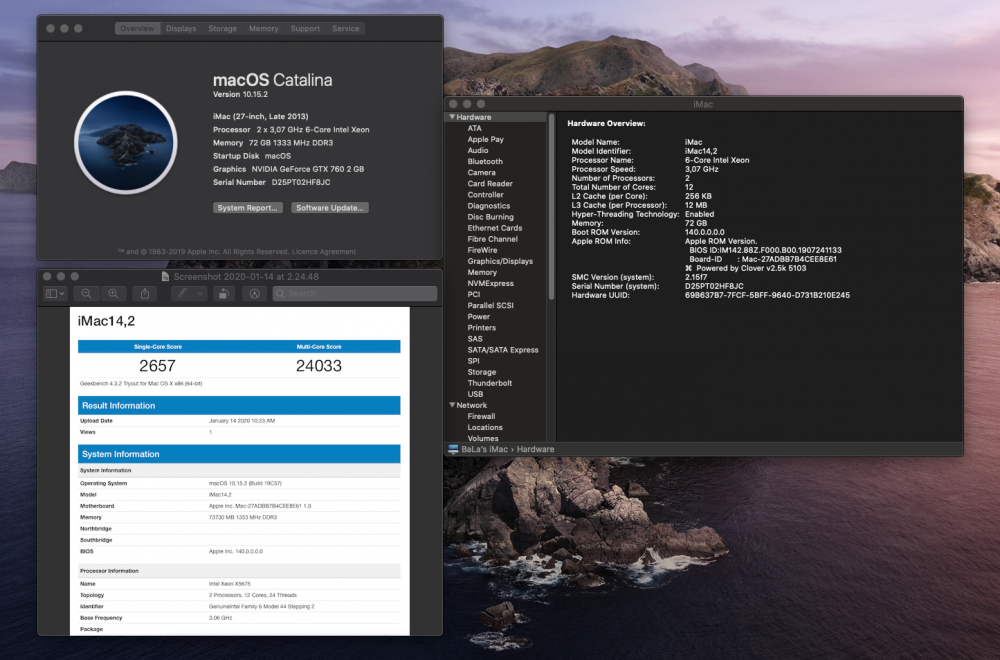Click the computer icon in path bar

453,450
